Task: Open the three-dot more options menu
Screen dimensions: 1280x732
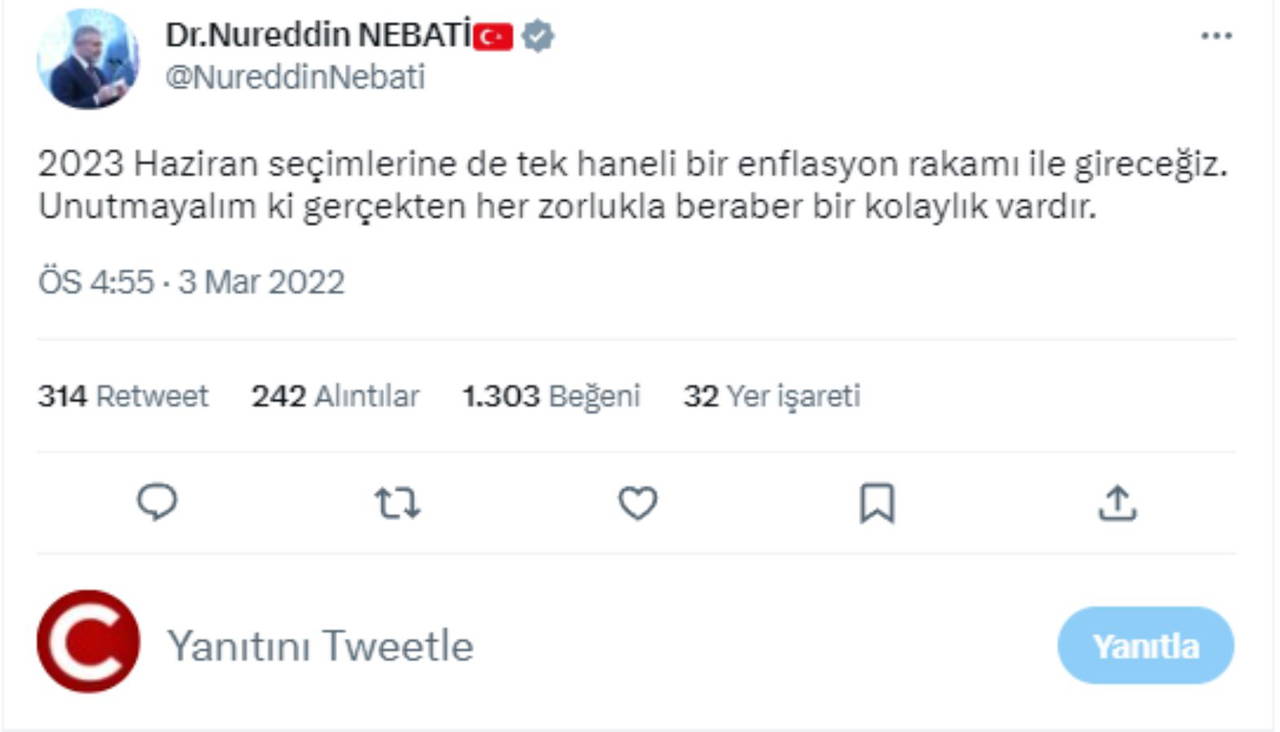Action: pos(1216,36)
